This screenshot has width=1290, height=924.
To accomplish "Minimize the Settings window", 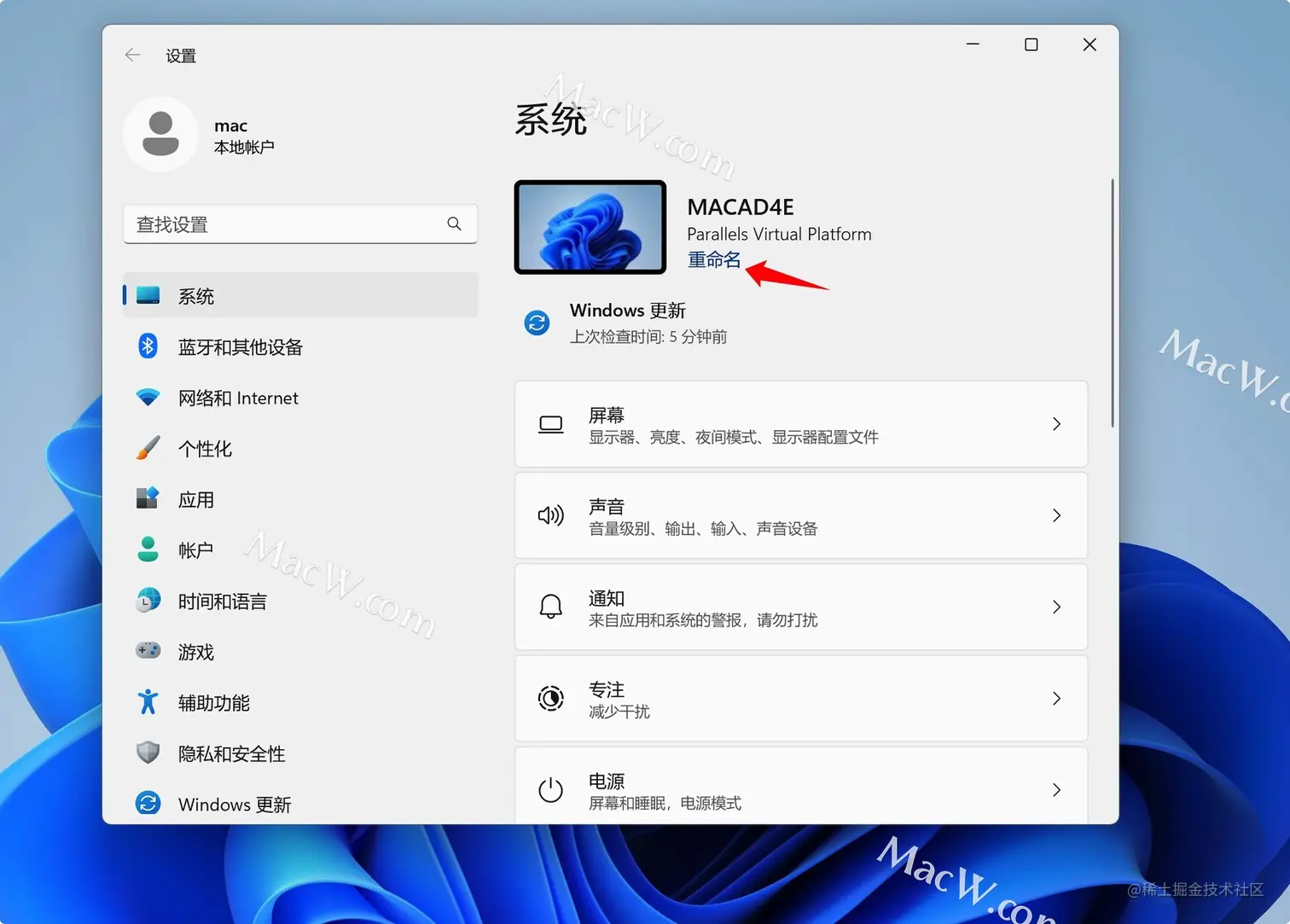I will 973,44.
